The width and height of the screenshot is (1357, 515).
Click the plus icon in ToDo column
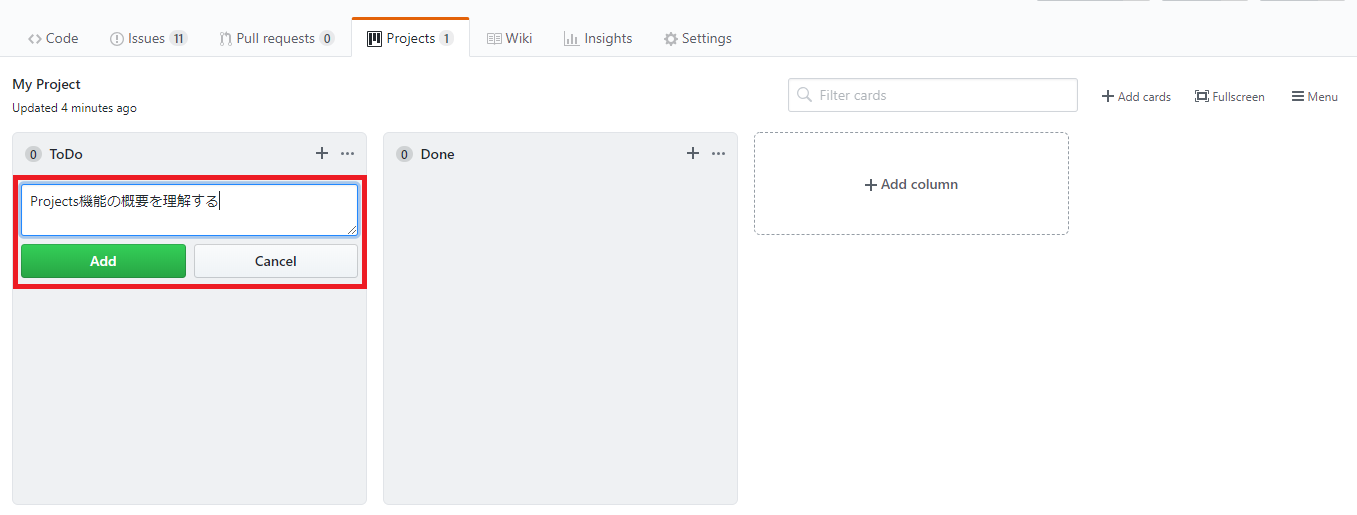[322, 153]
